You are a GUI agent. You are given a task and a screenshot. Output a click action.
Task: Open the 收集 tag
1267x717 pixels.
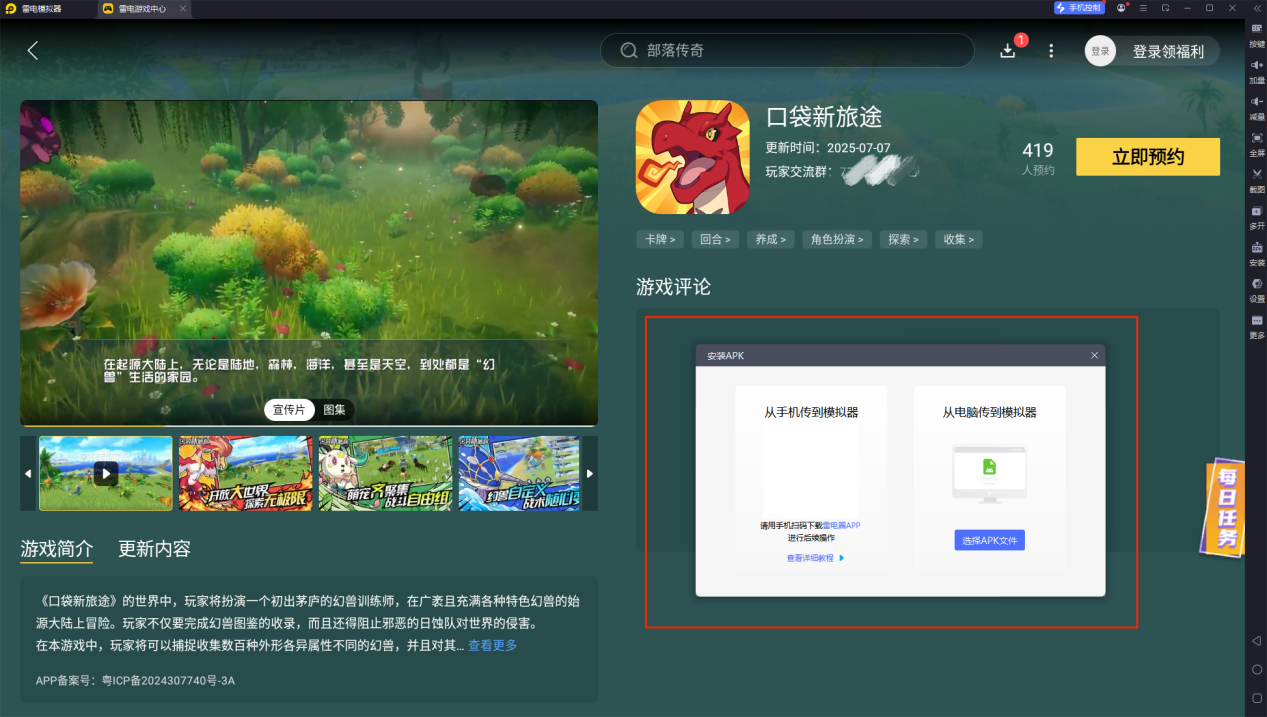(959, 239)
